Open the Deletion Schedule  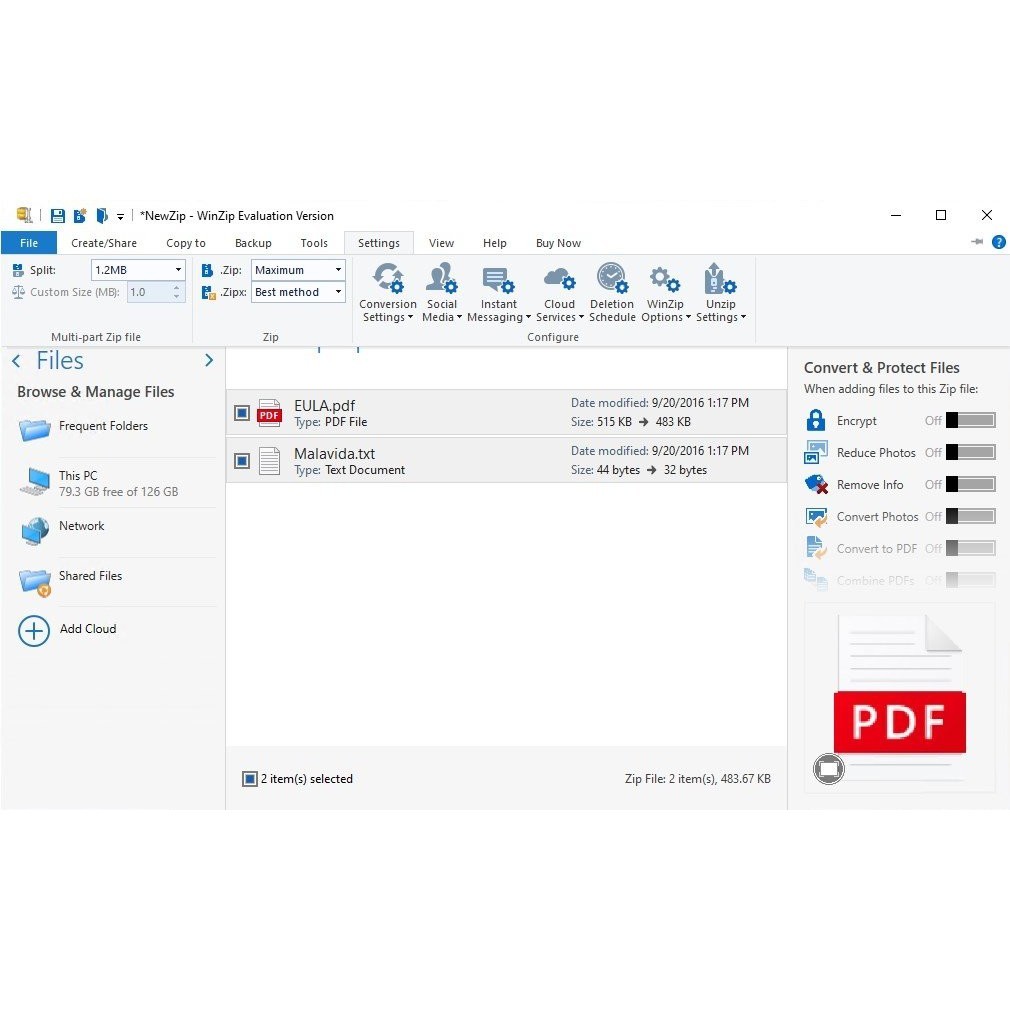612,292
